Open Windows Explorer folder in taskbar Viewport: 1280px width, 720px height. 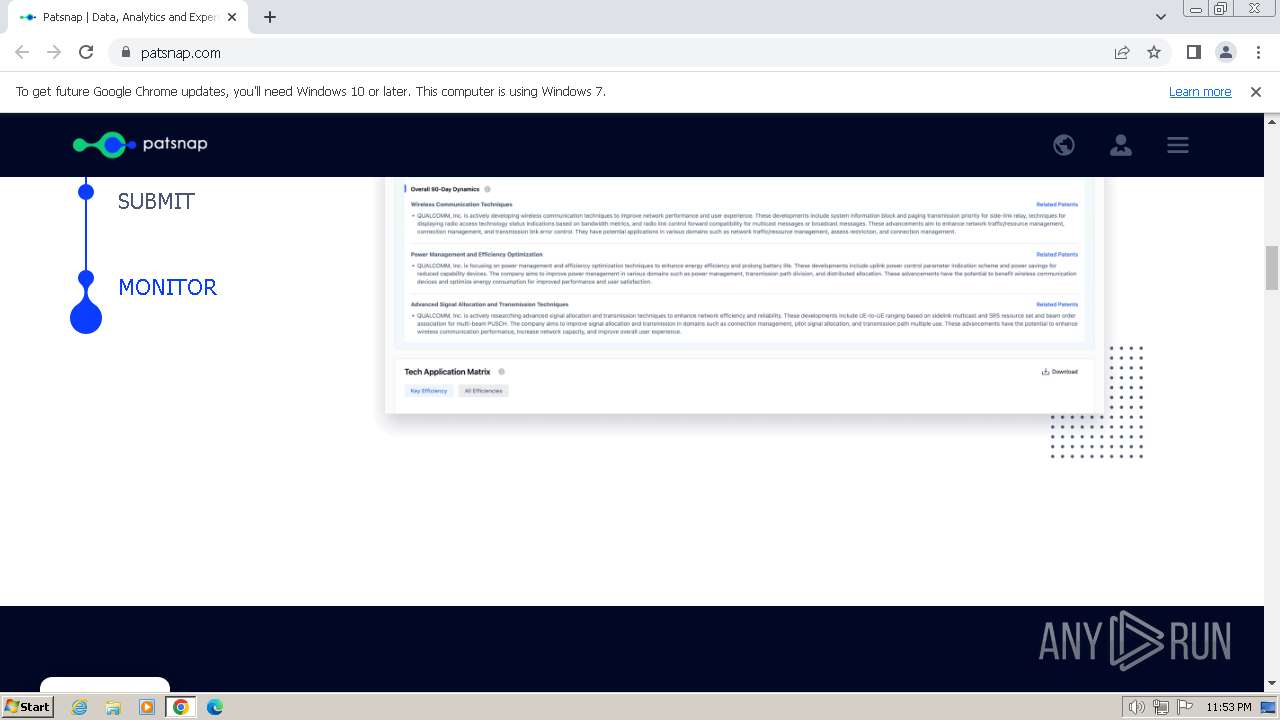113,707
